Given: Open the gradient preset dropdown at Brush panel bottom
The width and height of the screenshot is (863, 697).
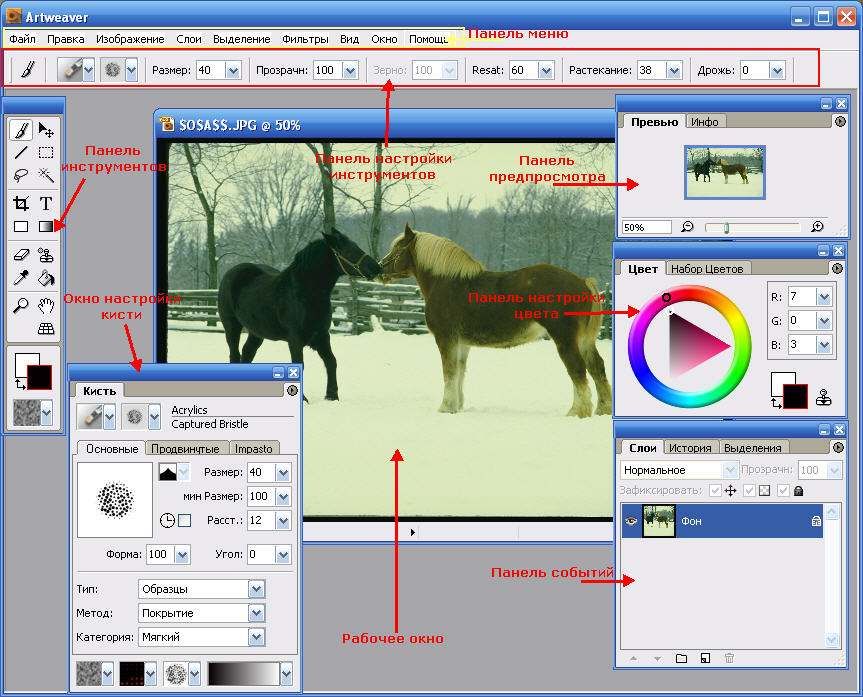Looking at the screenshot, I should point(286,673).
